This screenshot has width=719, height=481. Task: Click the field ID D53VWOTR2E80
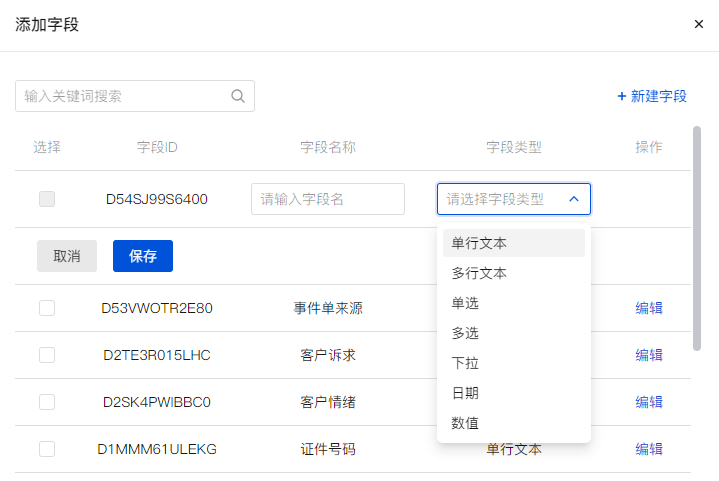click(x=157, y=308)
